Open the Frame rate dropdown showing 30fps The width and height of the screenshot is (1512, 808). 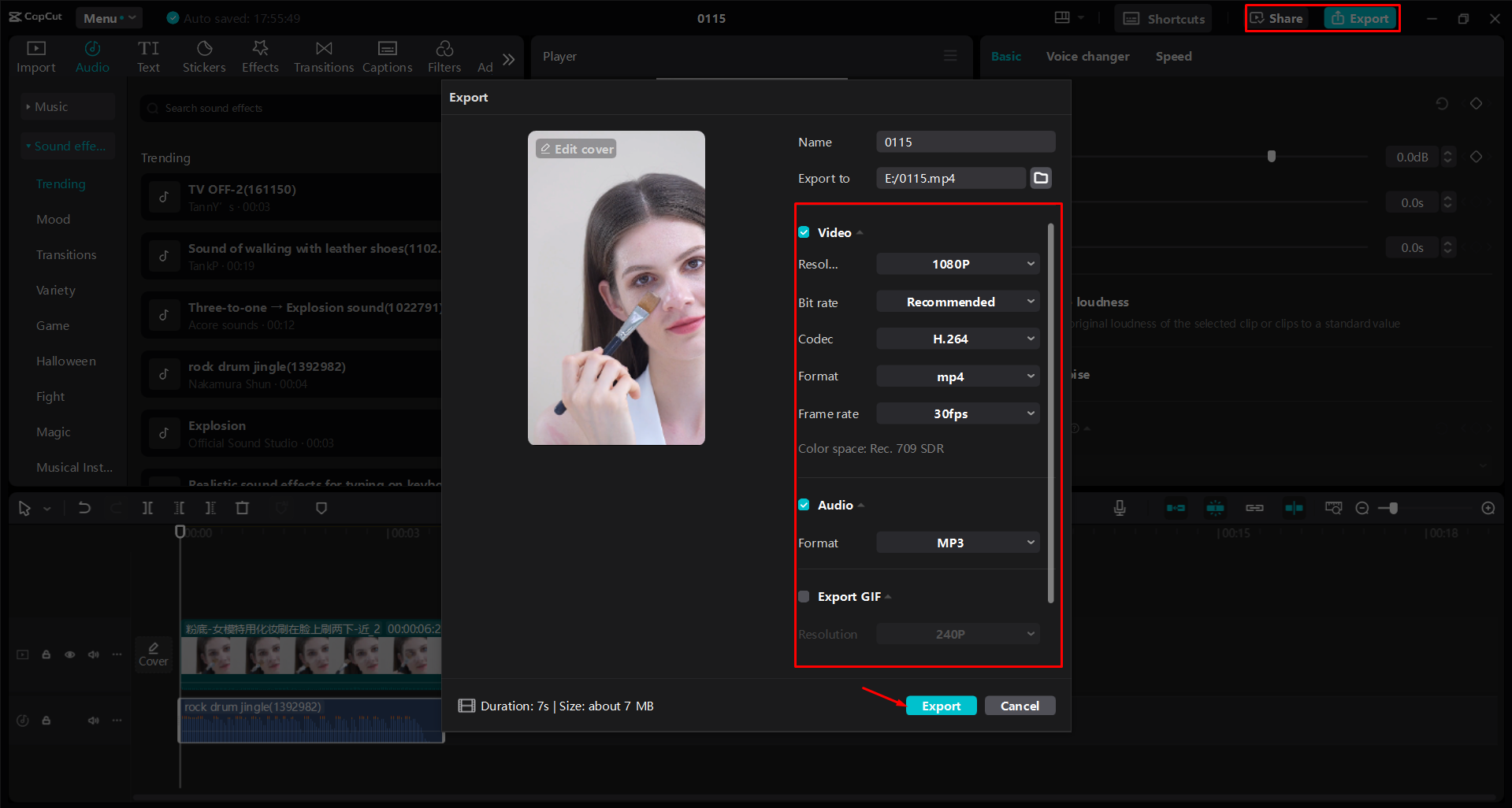point(957,413)
